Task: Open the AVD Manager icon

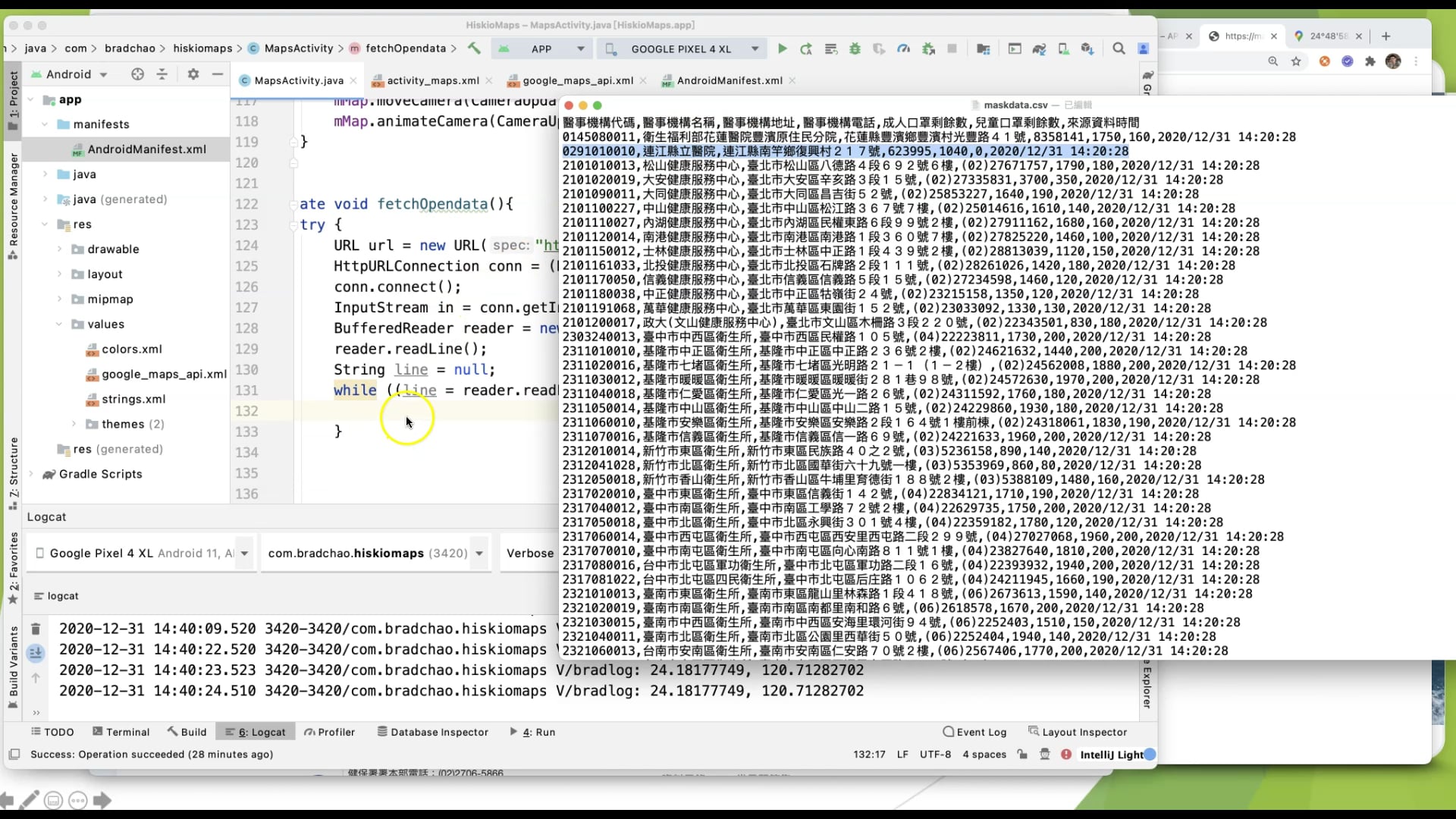Action: [x=1063, y=49]
